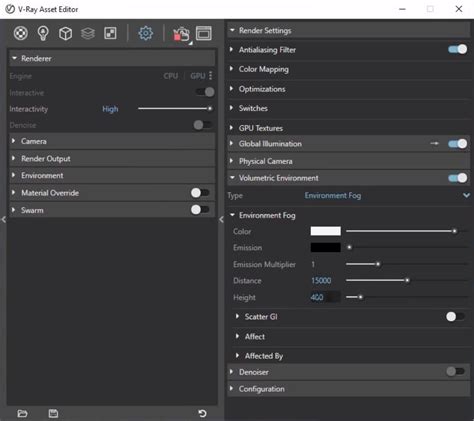The height and width of the screenshot is (421, 474).
Task: Collapse the Environment Fog subsection
Action: point(349,215)
